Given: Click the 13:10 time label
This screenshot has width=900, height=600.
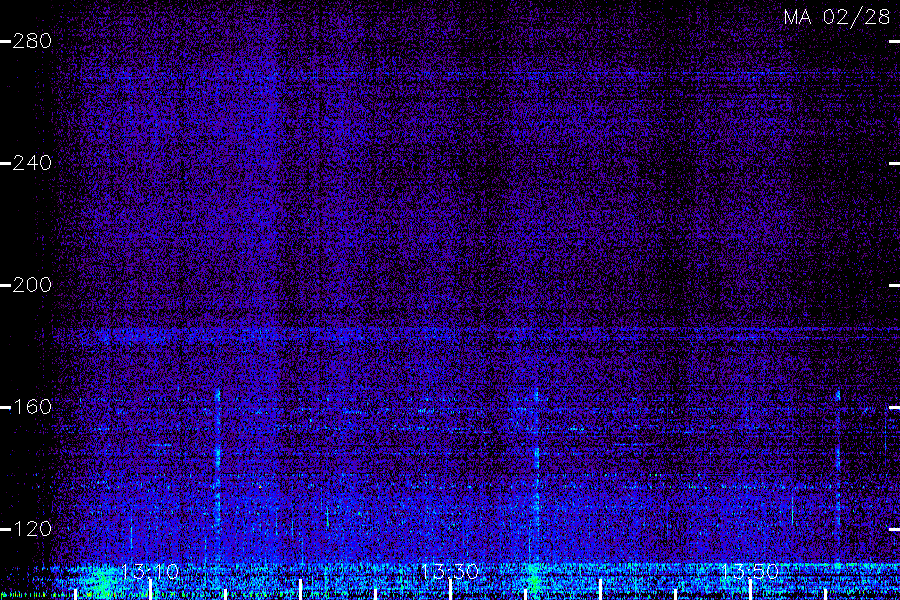Looking at the screenshot, I should coord(150,571).
